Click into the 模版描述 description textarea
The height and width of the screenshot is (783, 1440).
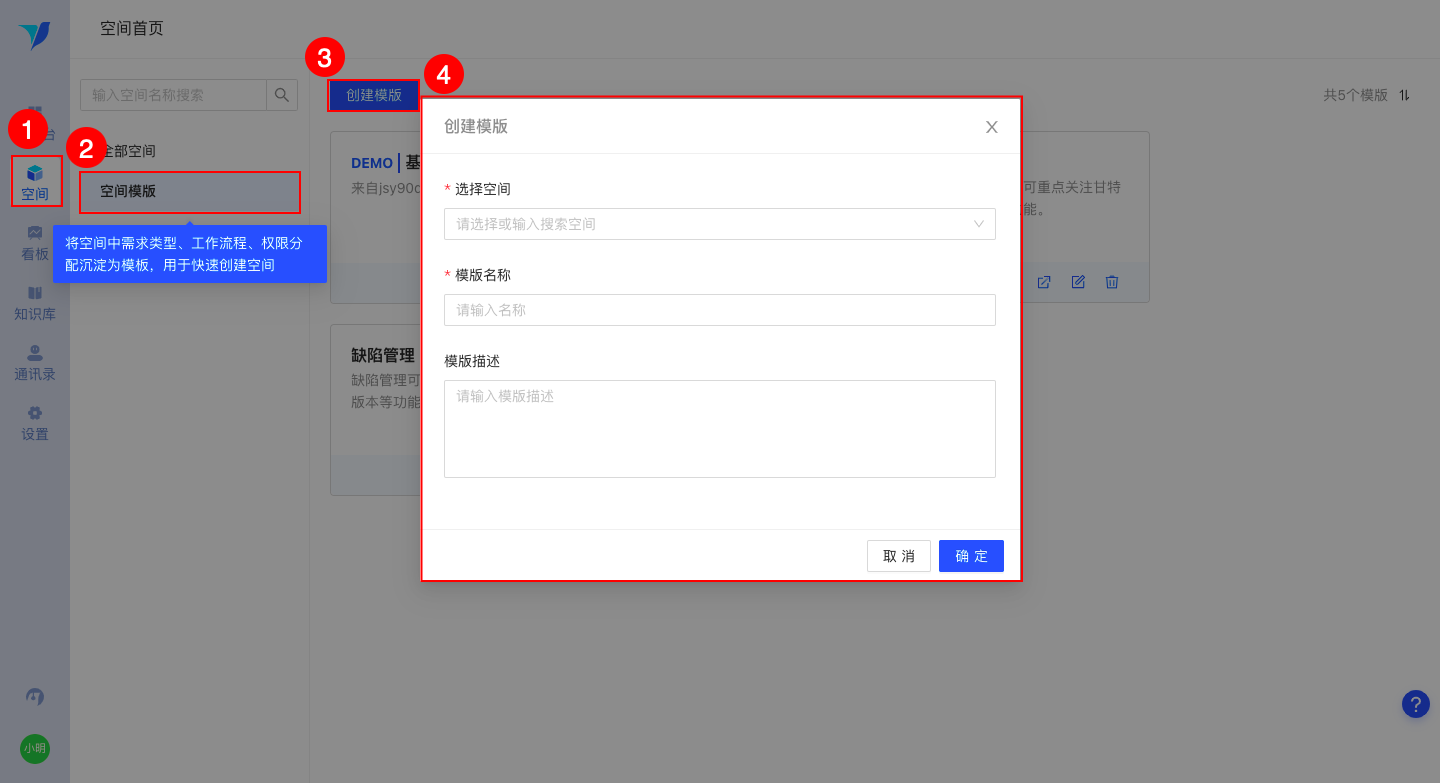point(720,429)
